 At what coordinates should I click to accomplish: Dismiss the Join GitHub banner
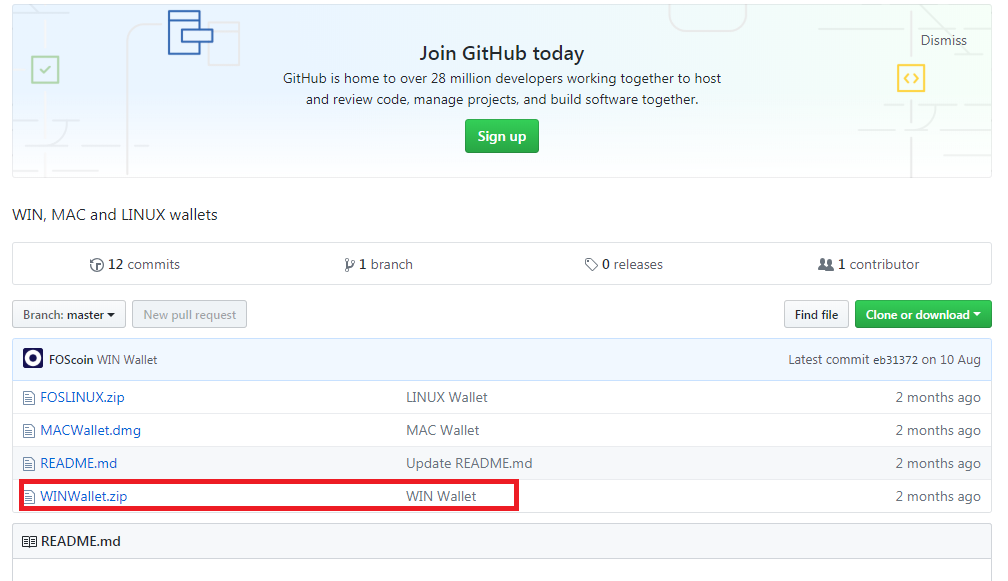point(943,40)
